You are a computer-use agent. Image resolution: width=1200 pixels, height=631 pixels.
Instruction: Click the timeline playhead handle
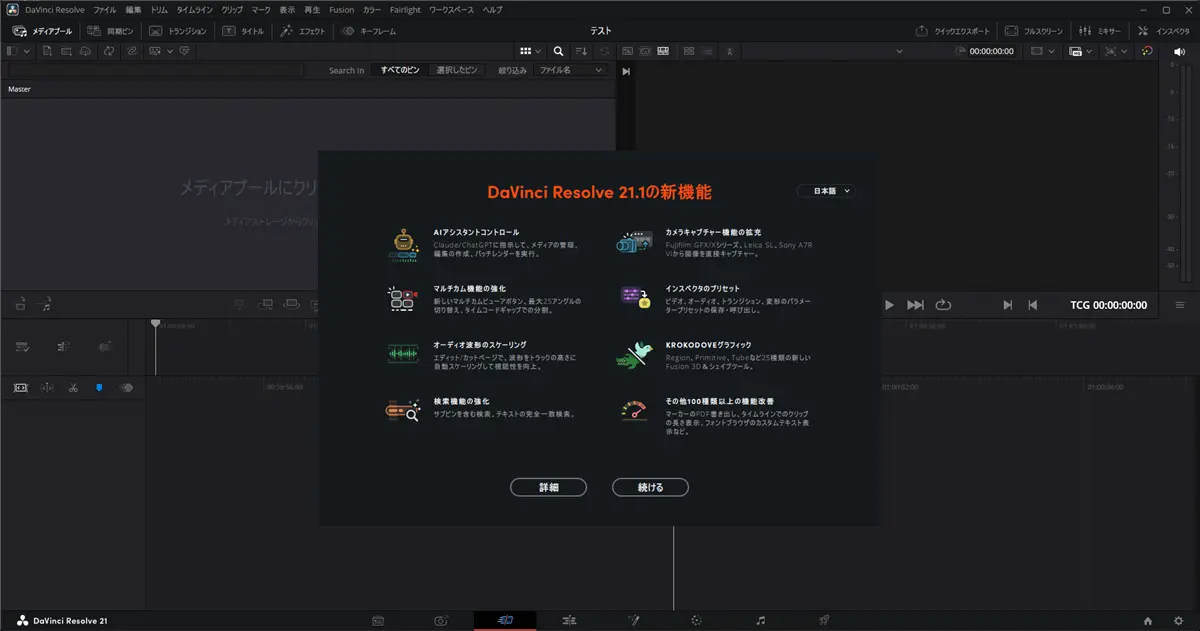click(x=155, y=324)
